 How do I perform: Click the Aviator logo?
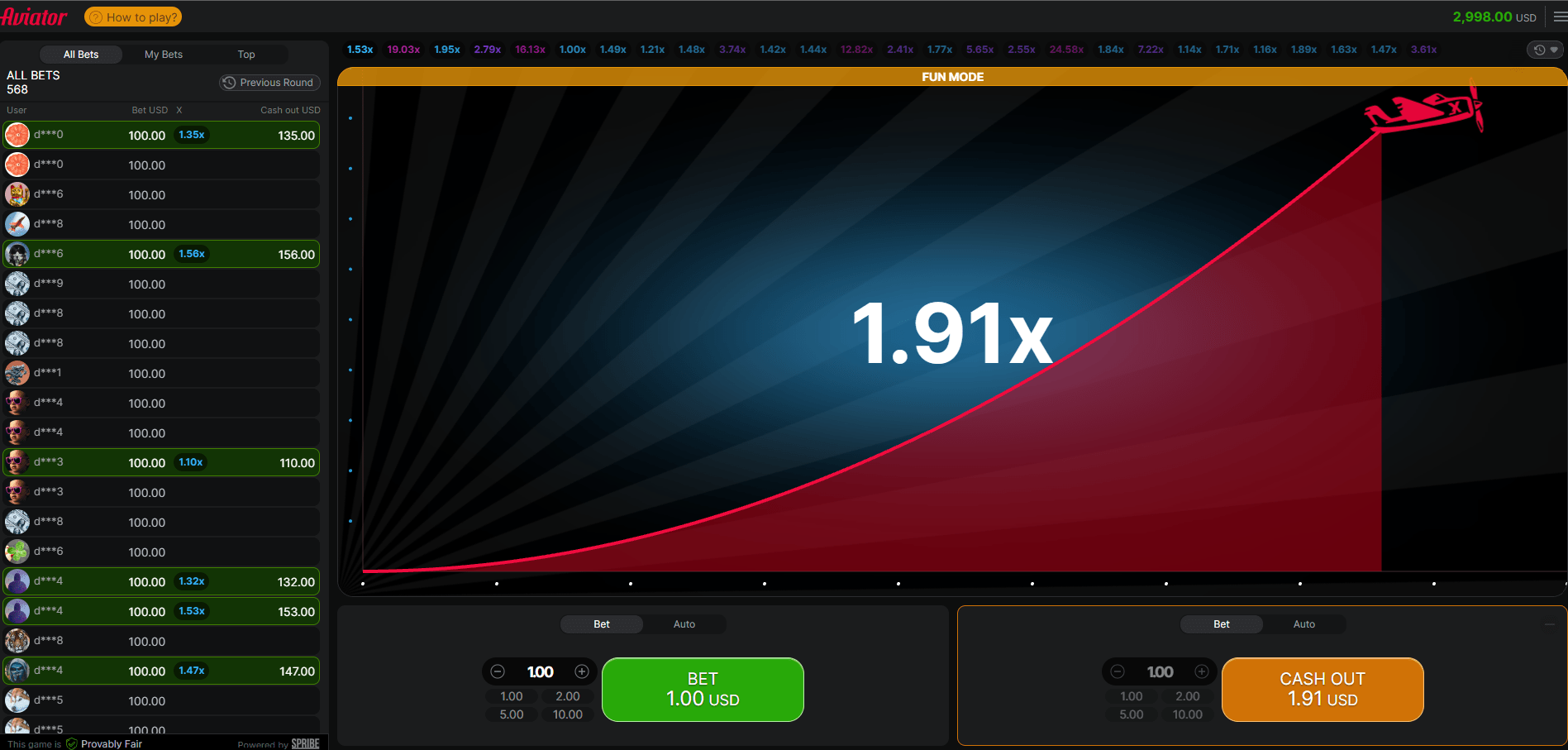[x=35, y=17]
